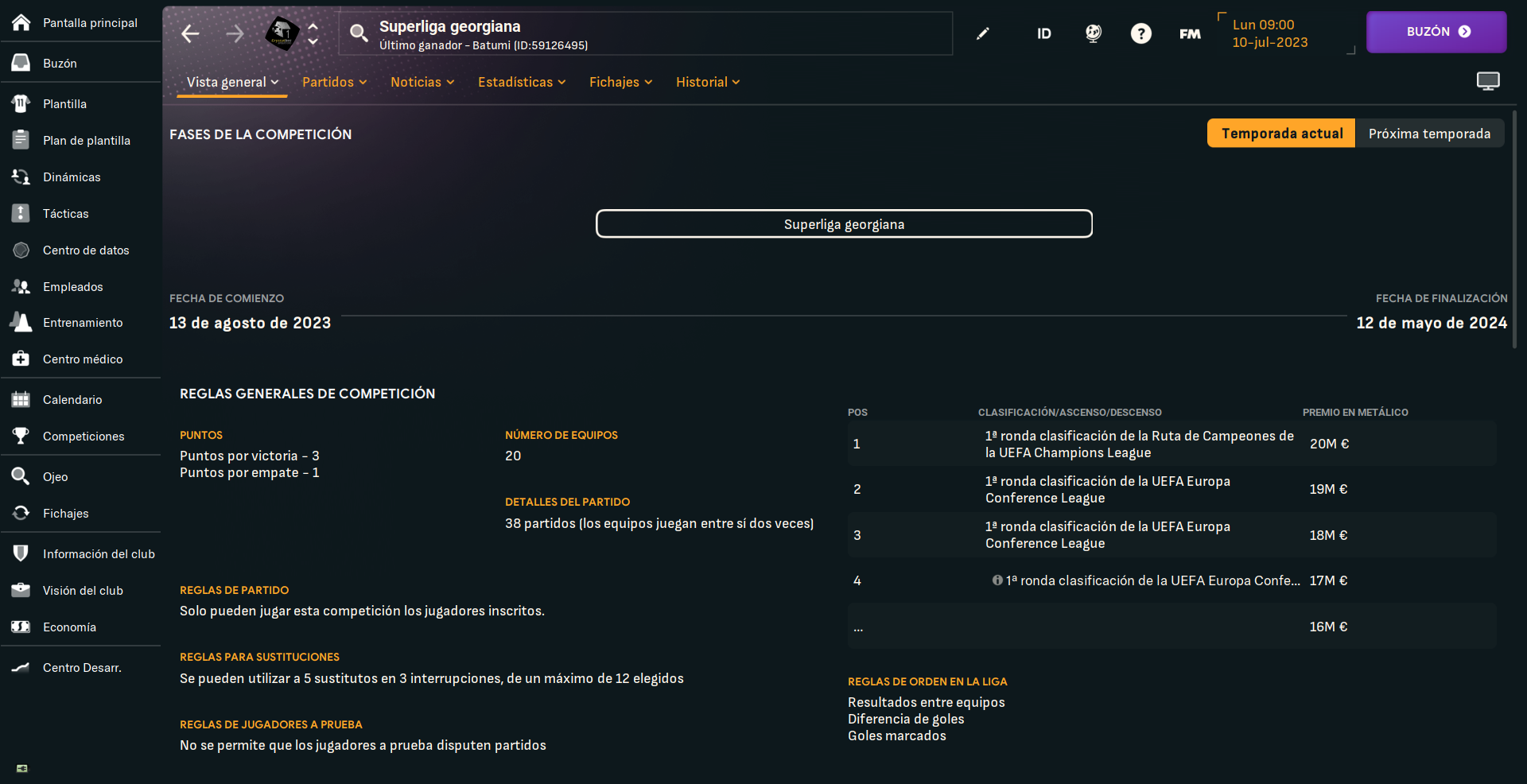Click the Superliga georgiana stage box

click(x=844, y=223)
